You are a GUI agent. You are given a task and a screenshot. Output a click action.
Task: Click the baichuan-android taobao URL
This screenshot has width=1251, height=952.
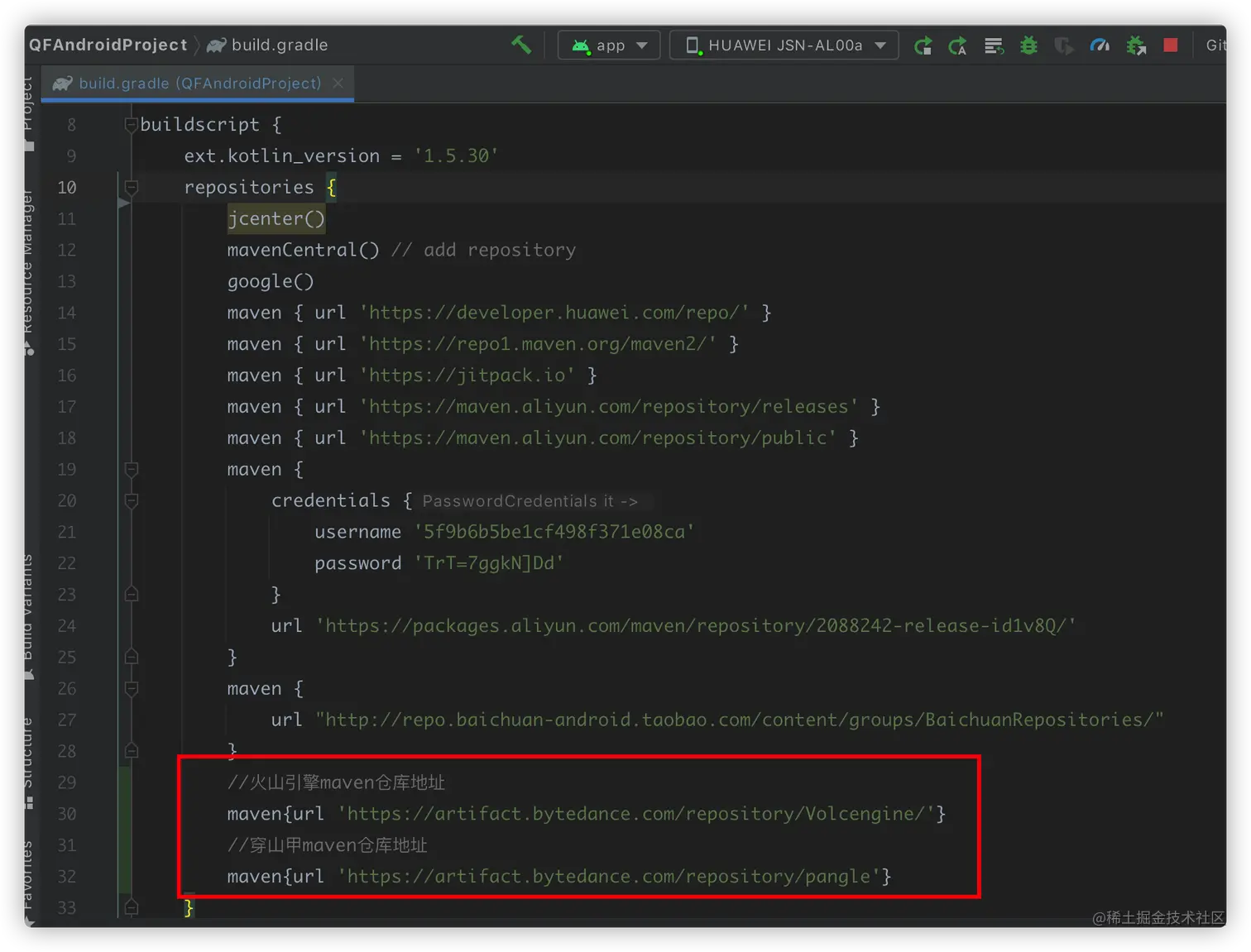click(x=740, y=720)
